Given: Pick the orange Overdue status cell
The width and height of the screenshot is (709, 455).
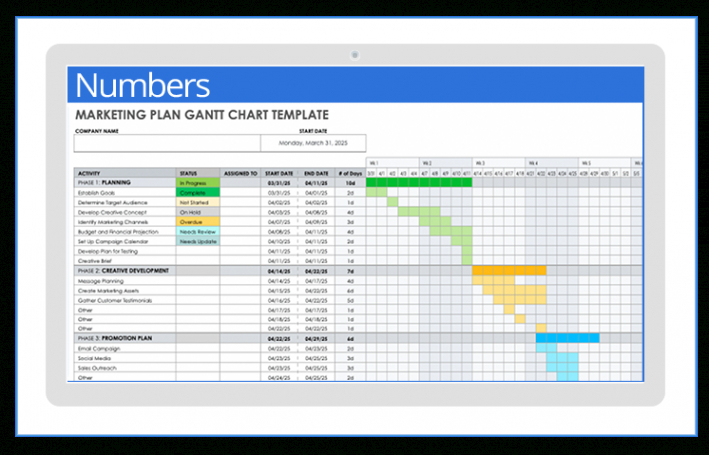Looking at the screenshot, I should click(x=199, y=221).
